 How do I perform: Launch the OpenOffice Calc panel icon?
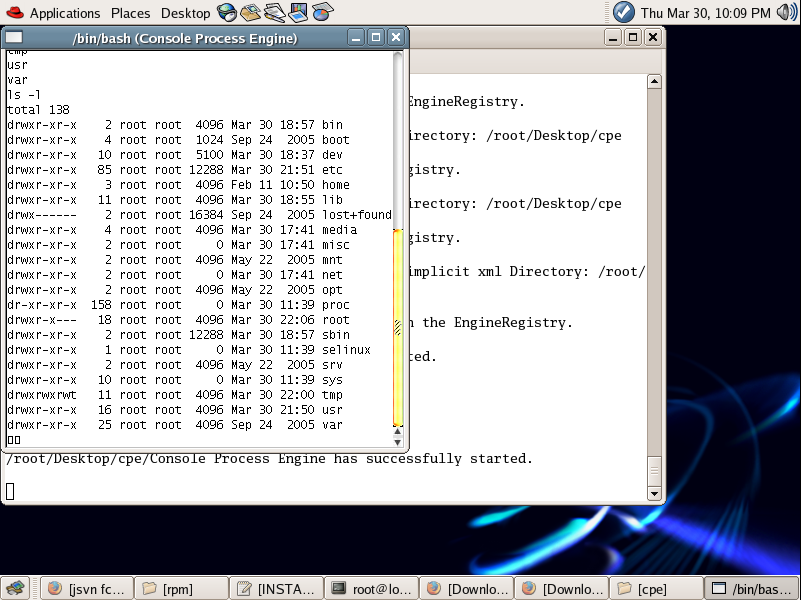(x=322, y=13)
